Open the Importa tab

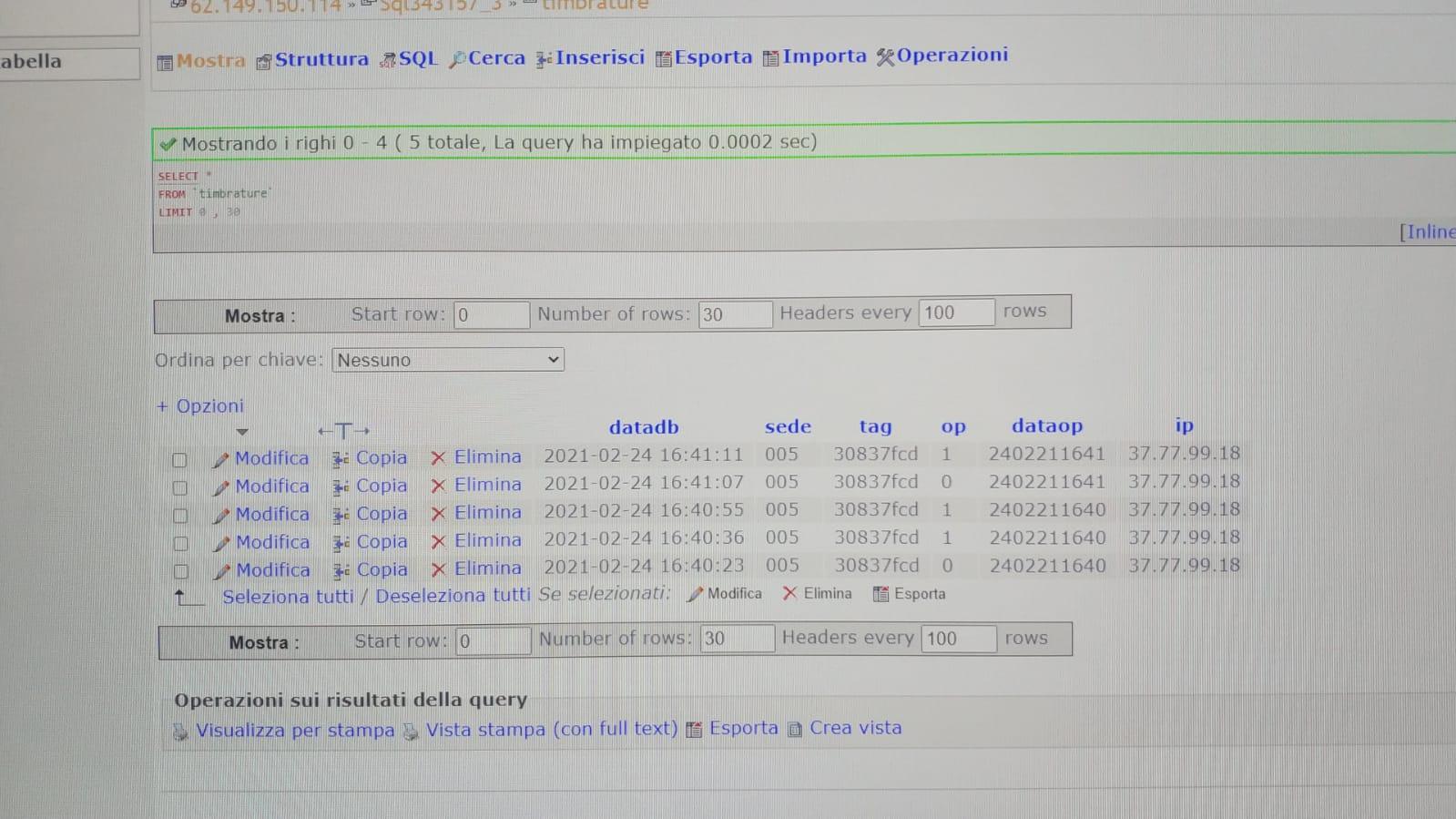tap(815, 56)
